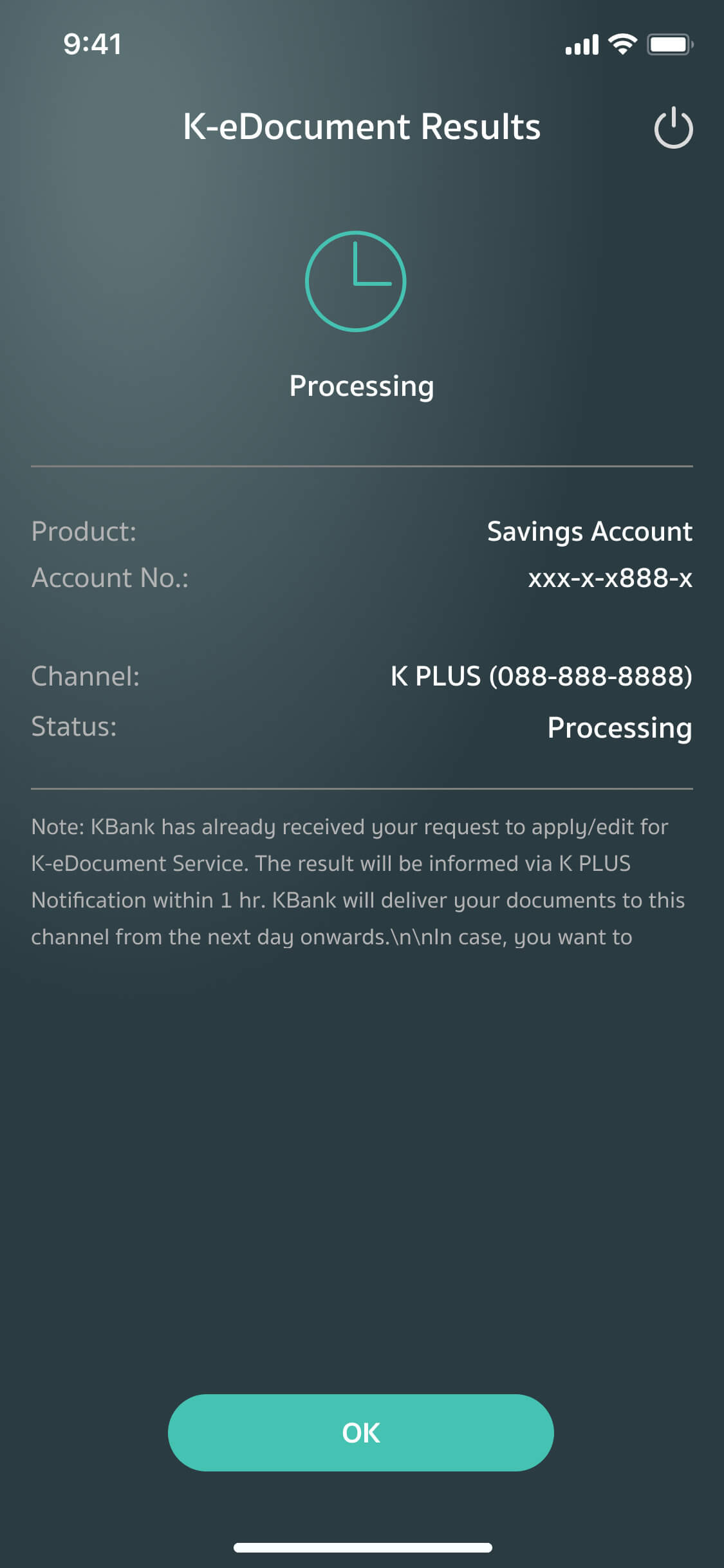Viewport: 724px width, 1568px height.
Task: Tap the battery icon in status bar
Action: point(669,44)
